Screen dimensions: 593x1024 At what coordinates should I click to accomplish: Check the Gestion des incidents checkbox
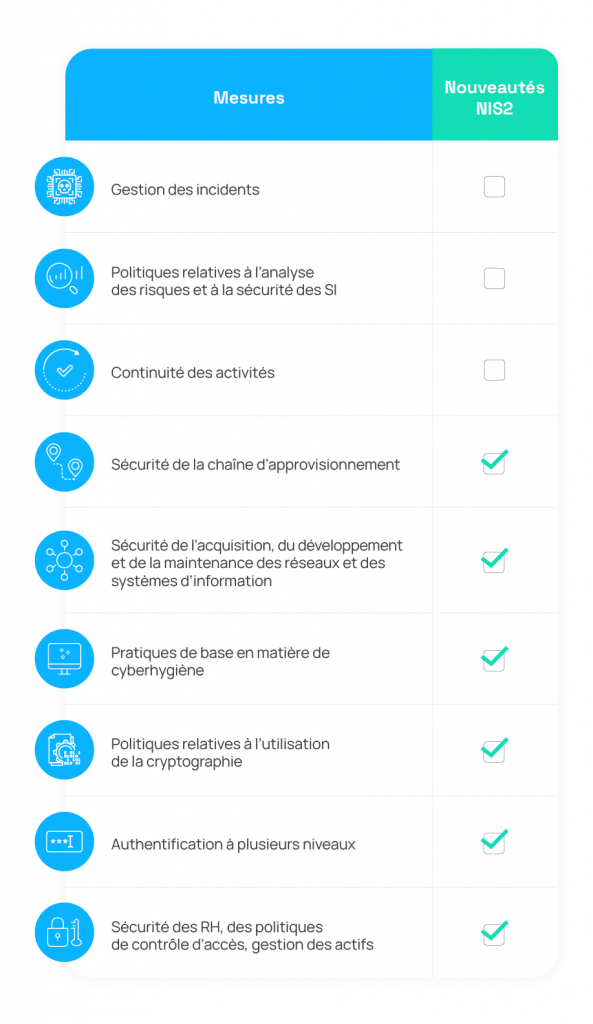(494, 187)
